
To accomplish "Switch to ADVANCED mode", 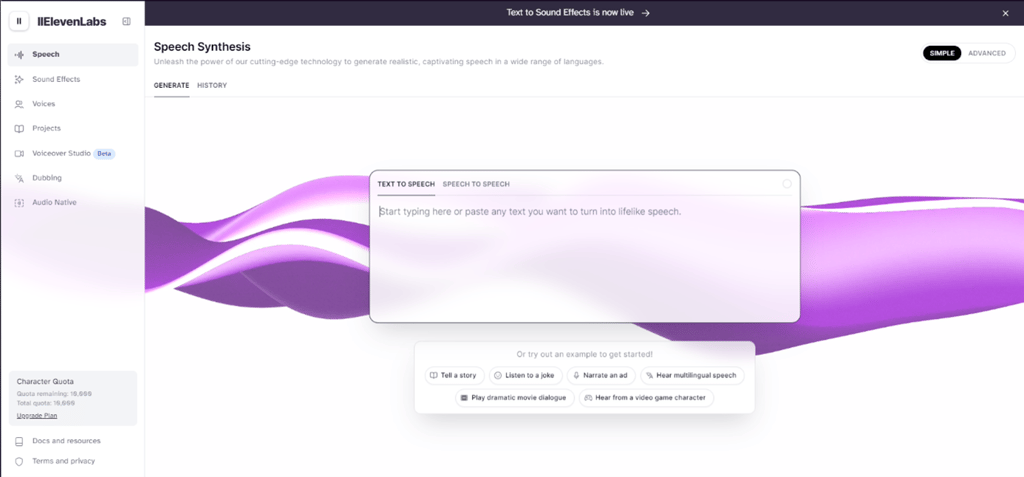I will point(987,54).
